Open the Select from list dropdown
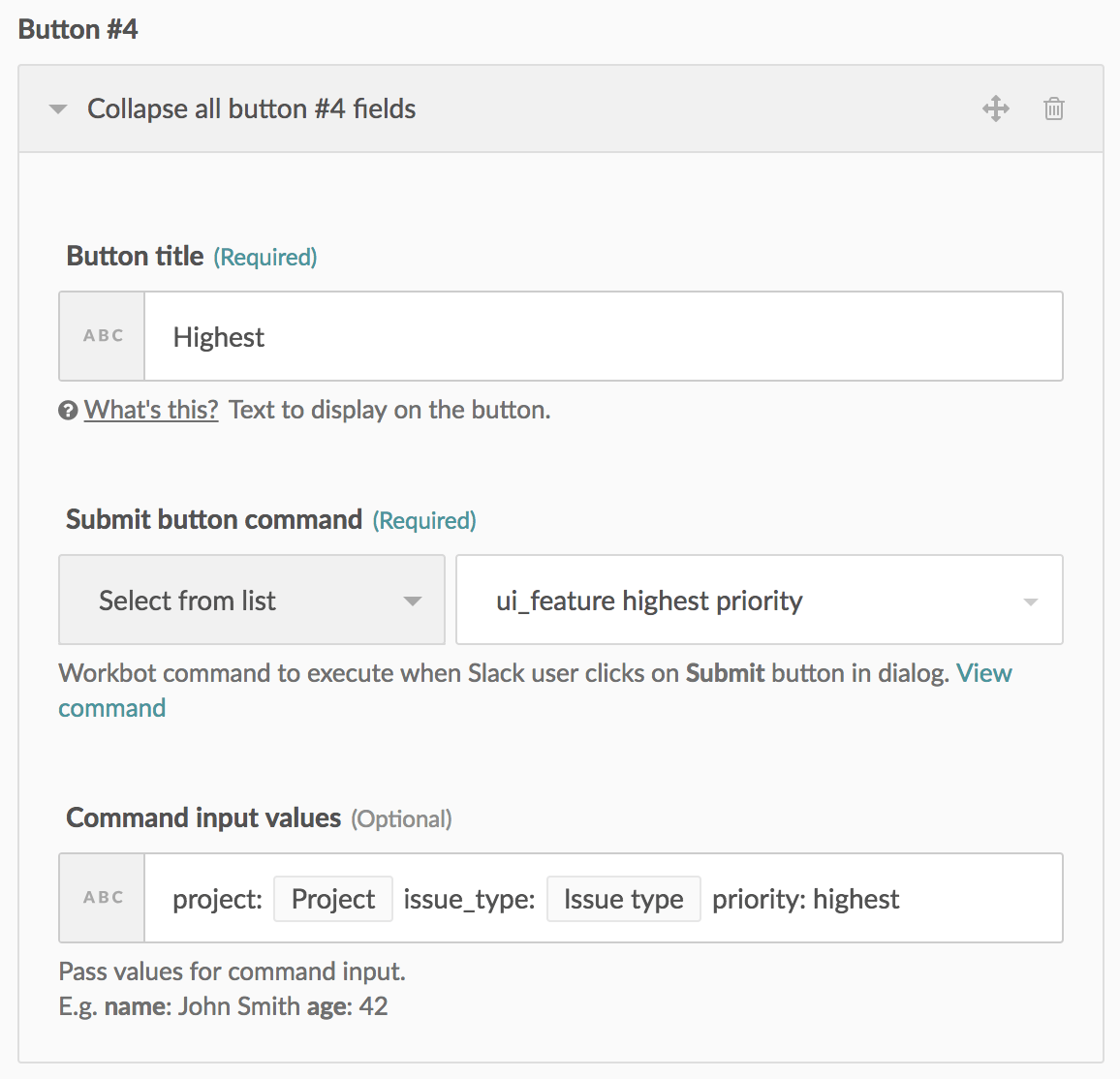This screenshot has width=1120, height=1079. [251, 600]
